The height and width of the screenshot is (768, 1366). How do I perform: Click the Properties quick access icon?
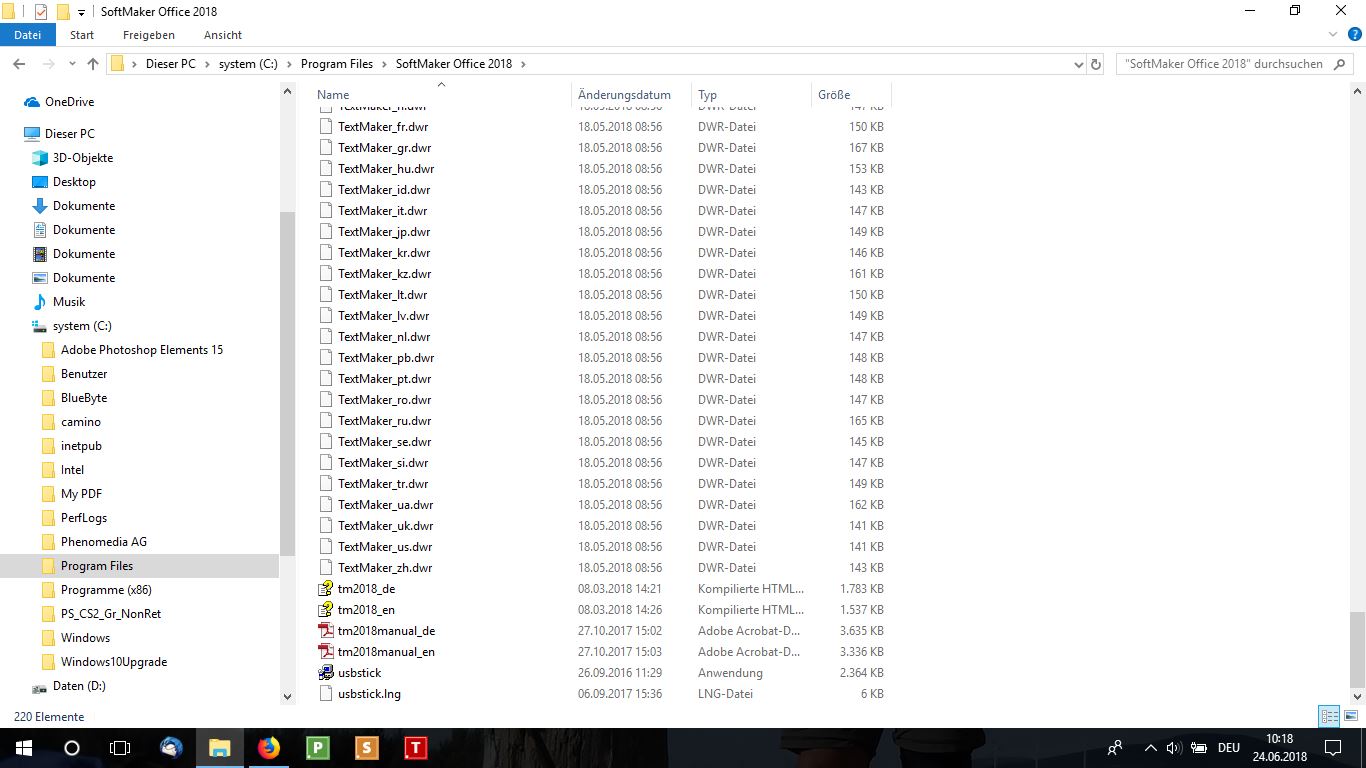(x=41, y=12)
